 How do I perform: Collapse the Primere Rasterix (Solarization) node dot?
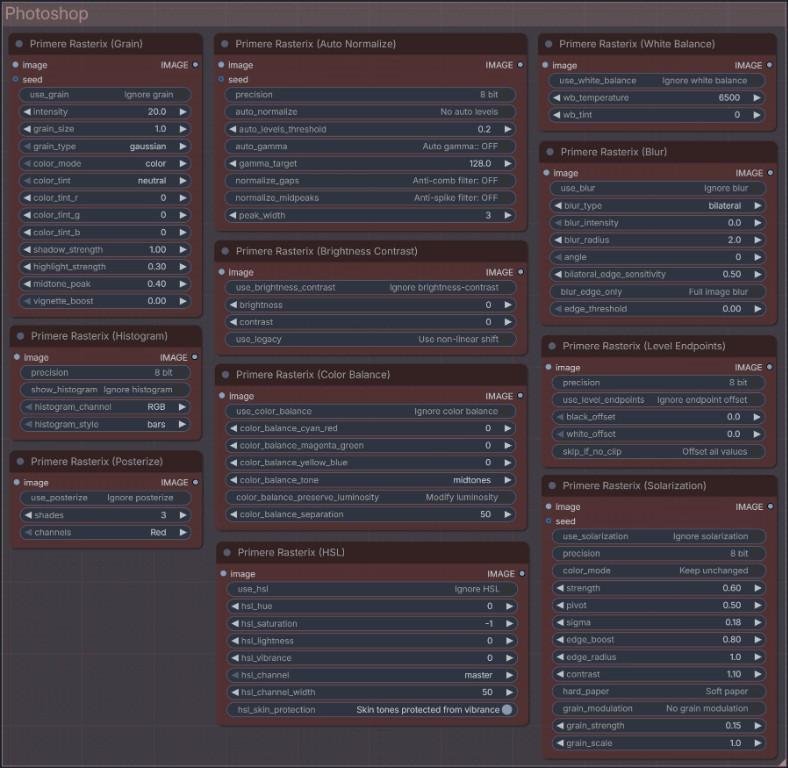552,486
